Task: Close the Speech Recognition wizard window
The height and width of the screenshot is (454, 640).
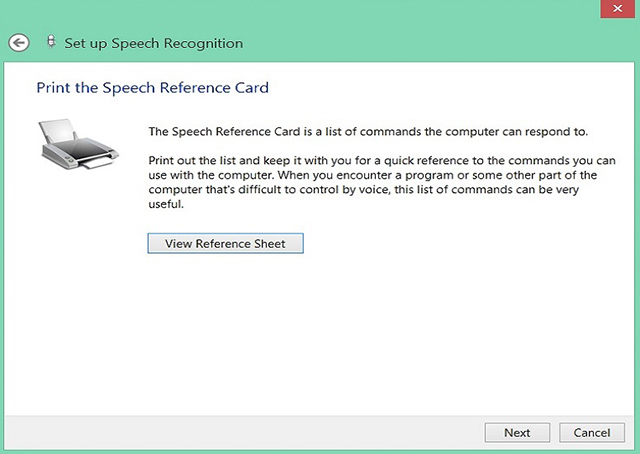Action: click(618, 9)
